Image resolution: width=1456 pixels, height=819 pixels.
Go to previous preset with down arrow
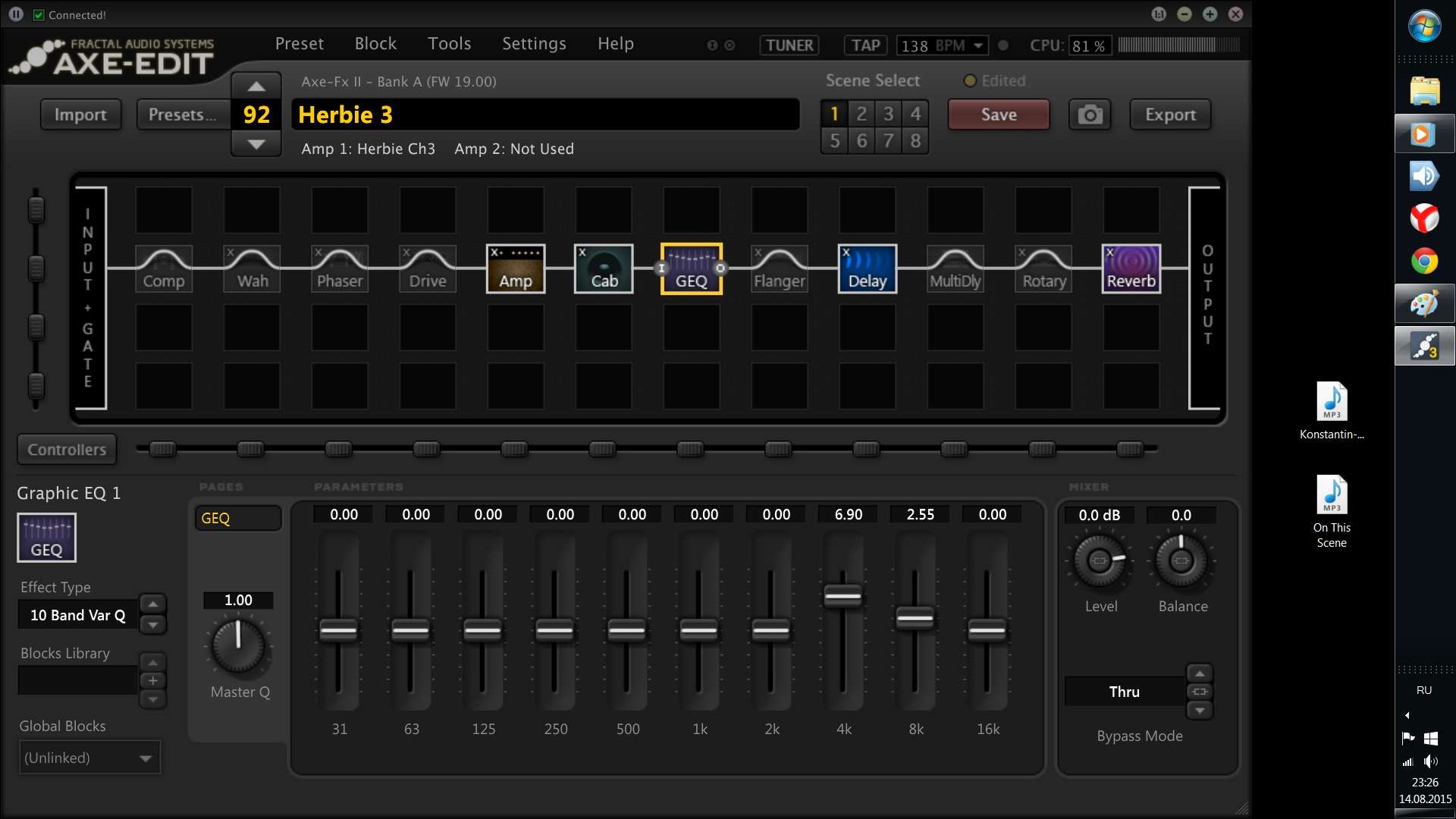(x=256, y=144)
